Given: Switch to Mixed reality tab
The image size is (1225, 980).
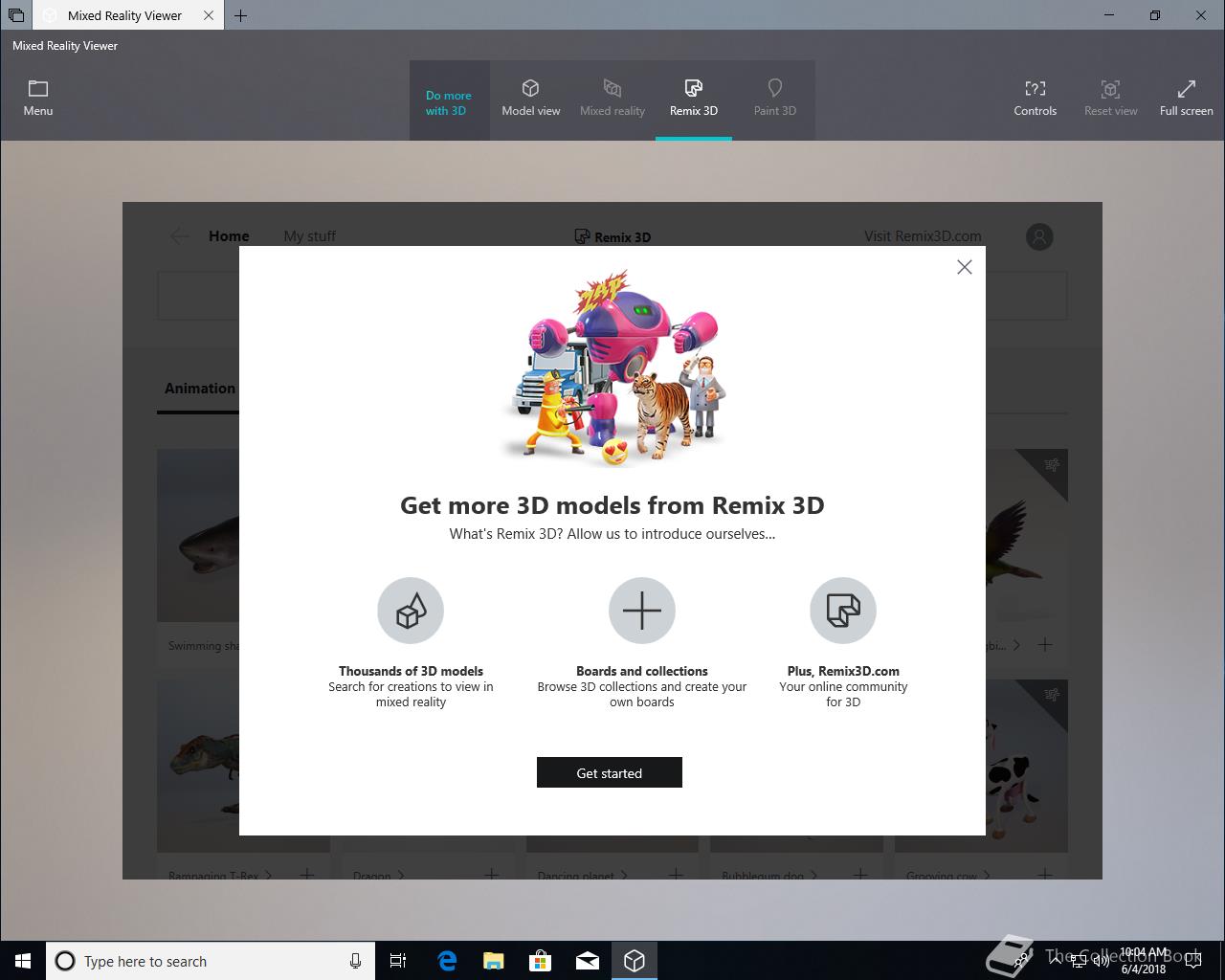Looking at the screenshot, I should [x=612, y=99].
